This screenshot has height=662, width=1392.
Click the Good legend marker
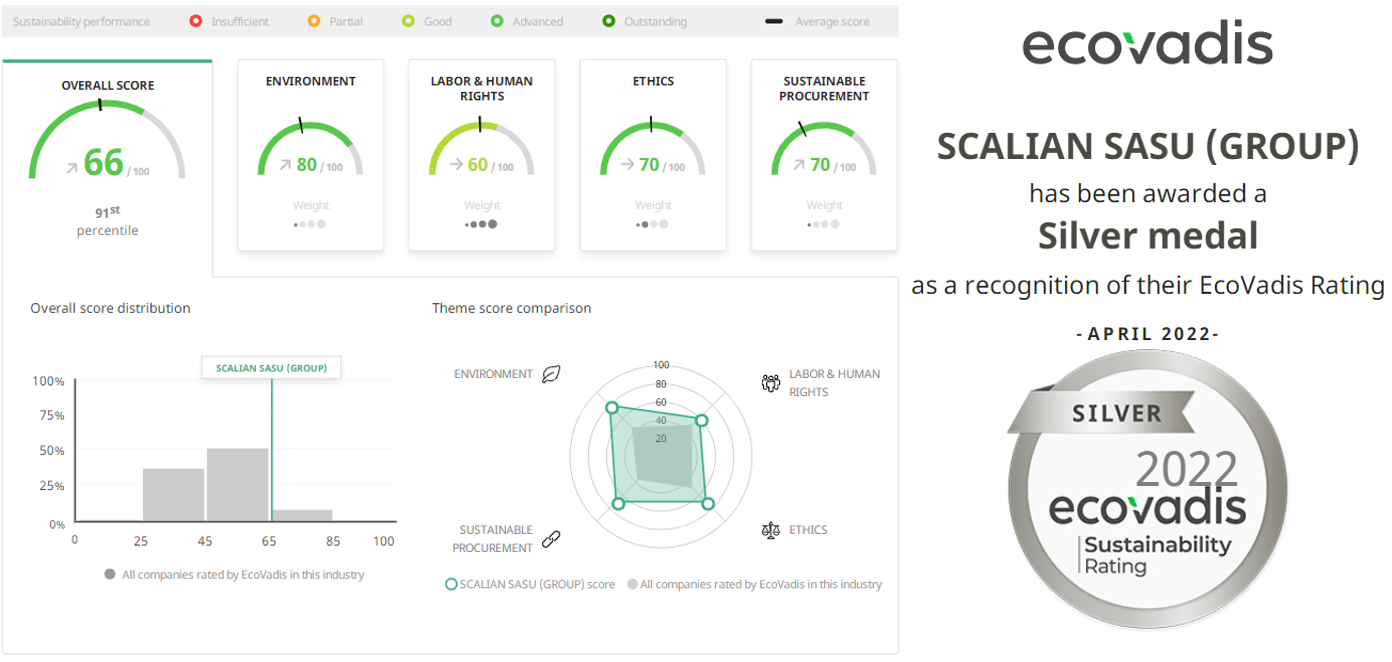(x=408, y=21)
